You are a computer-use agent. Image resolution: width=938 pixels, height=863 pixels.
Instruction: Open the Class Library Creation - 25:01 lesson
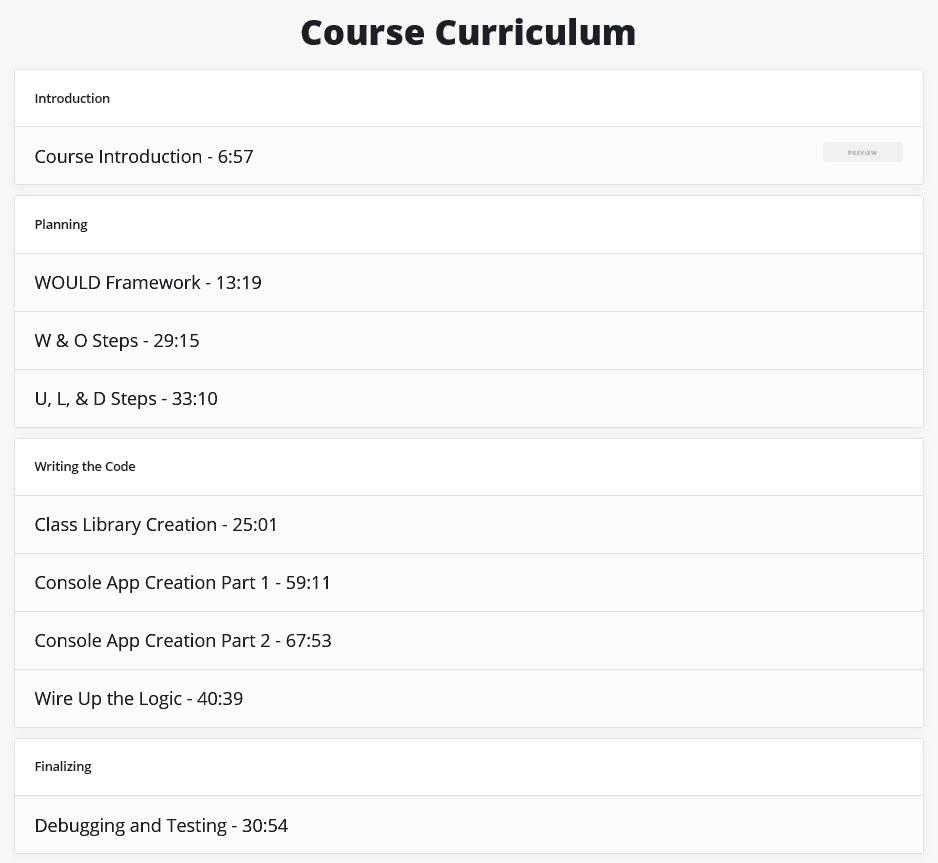(469, 524)
